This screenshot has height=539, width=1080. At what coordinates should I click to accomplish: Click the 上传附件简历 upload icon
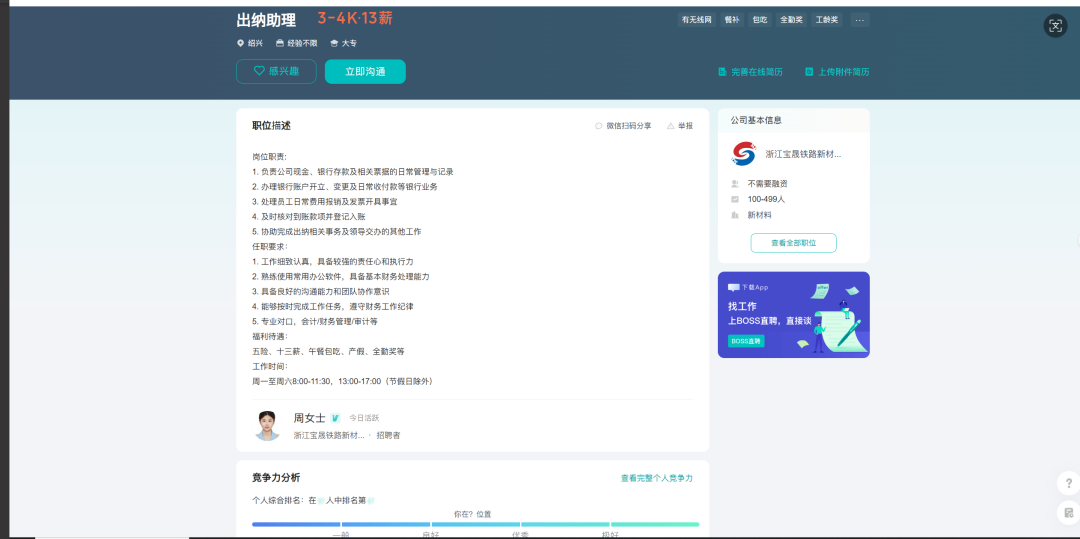point(809,72)
